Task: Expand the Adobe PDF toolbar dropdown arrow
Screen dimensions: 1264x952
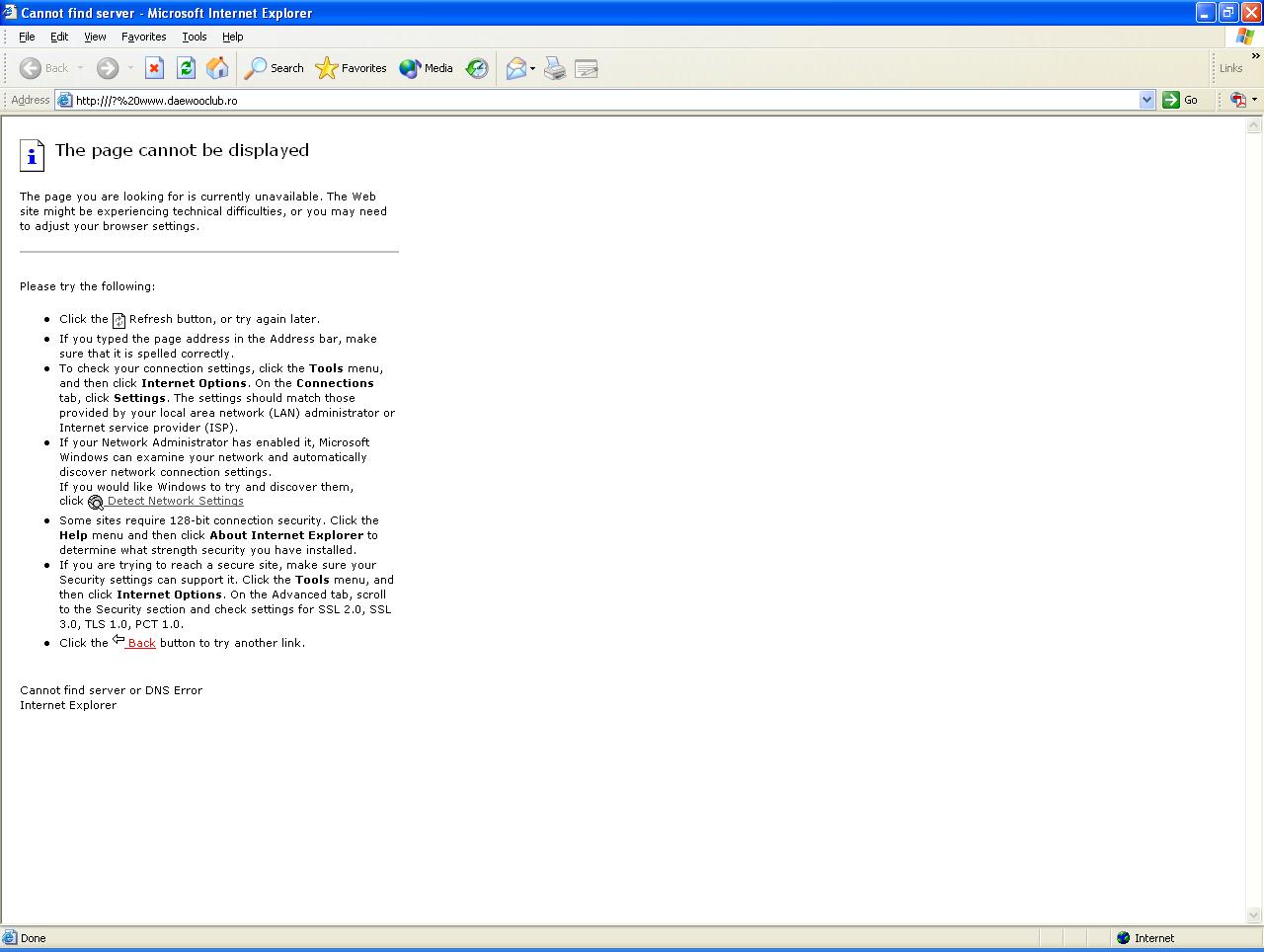Action: pos(1254,100)
